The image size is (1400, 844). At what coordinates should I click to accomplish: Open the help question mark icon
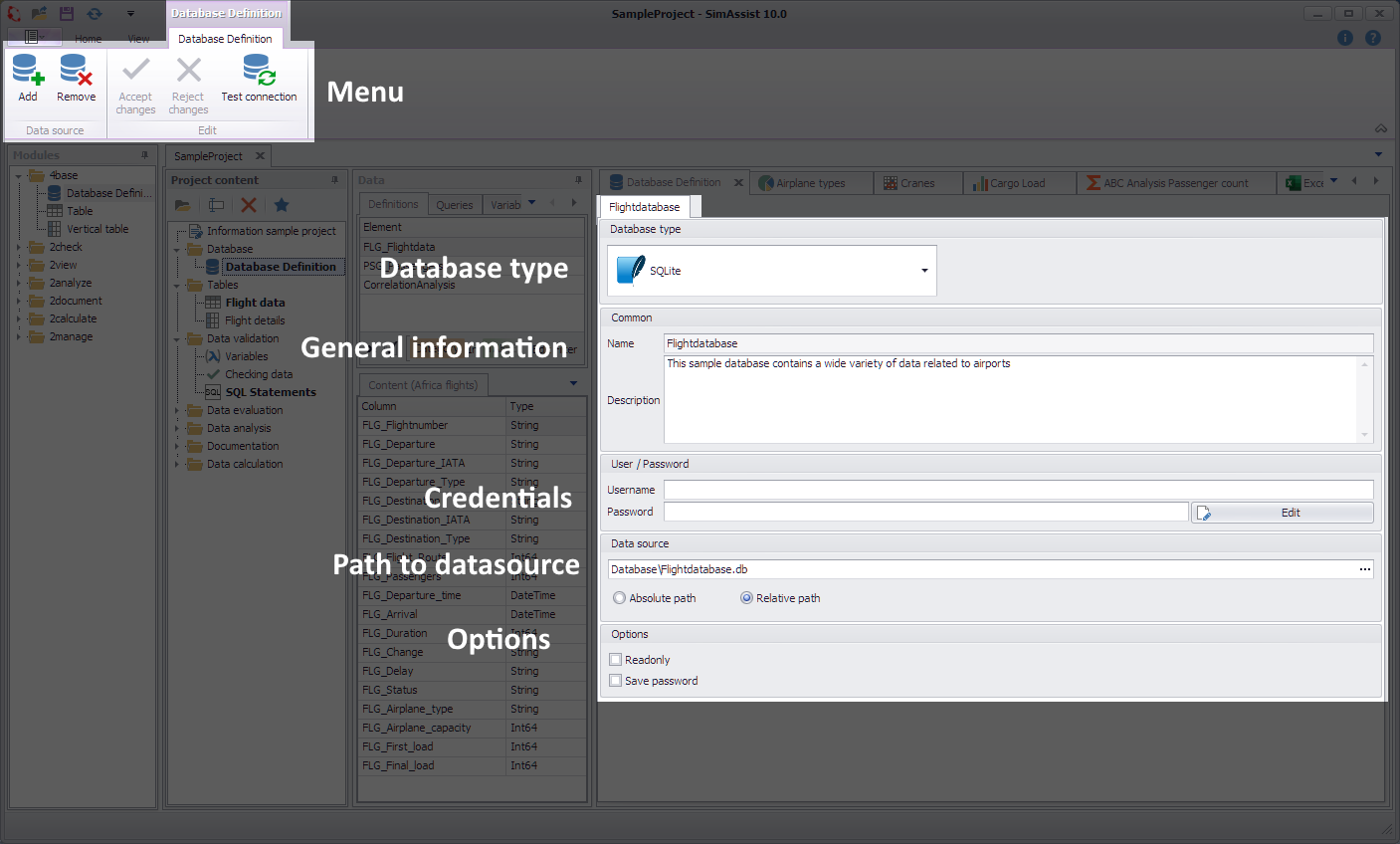click(x=1373, y=38)
